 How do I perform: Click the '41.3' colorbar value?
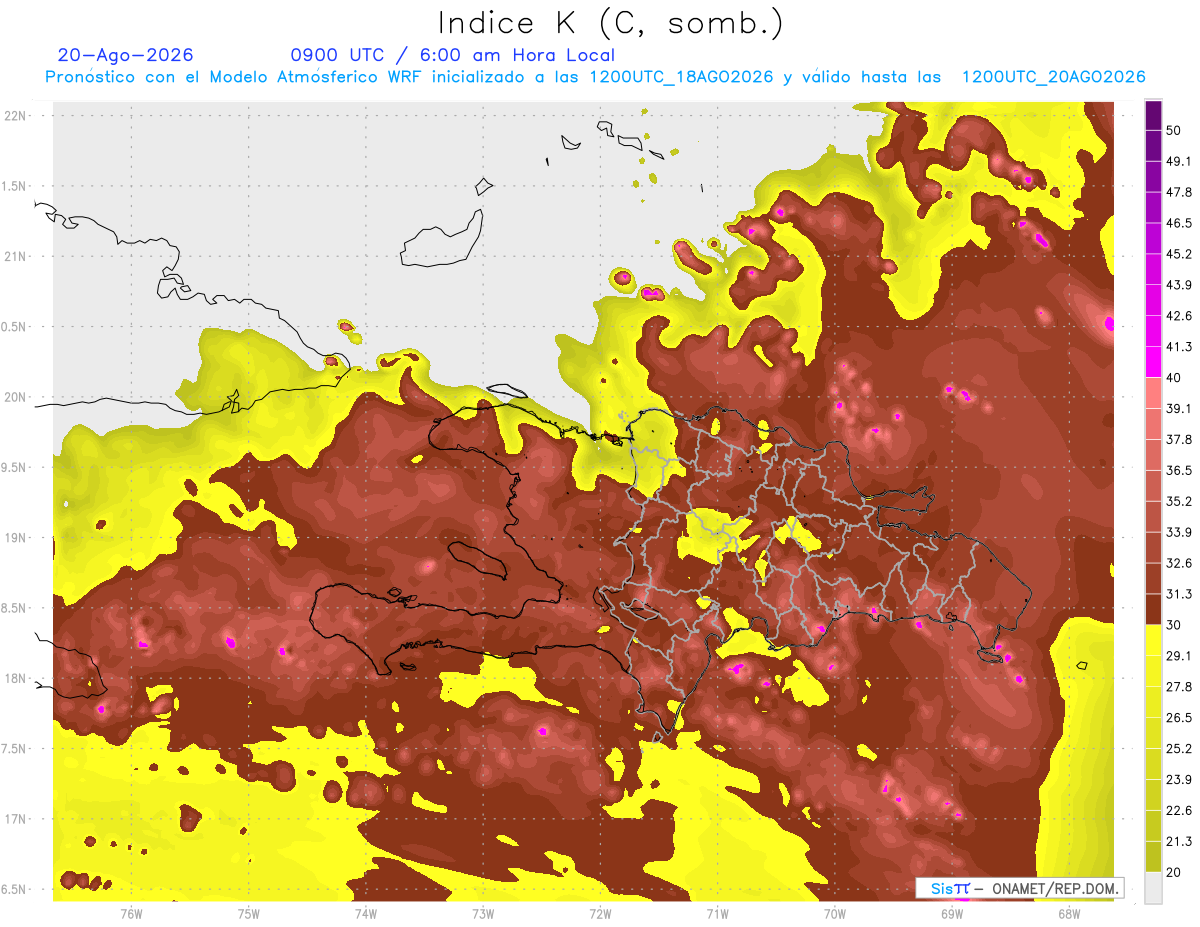tap(1179, 347)
